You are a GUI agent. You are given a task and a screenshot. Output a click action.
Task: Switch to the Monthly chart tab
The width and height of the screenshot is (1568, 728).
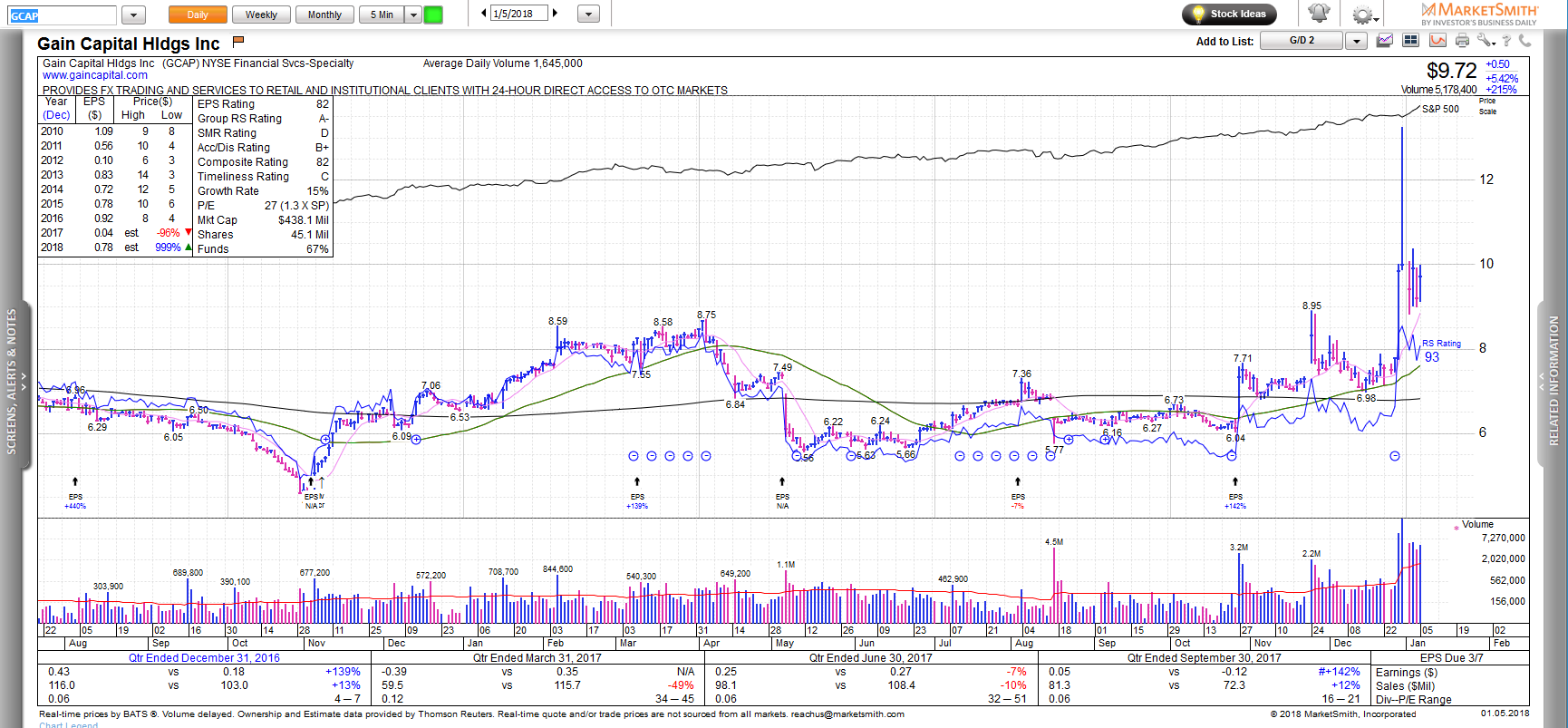click(x=324, y=15)
